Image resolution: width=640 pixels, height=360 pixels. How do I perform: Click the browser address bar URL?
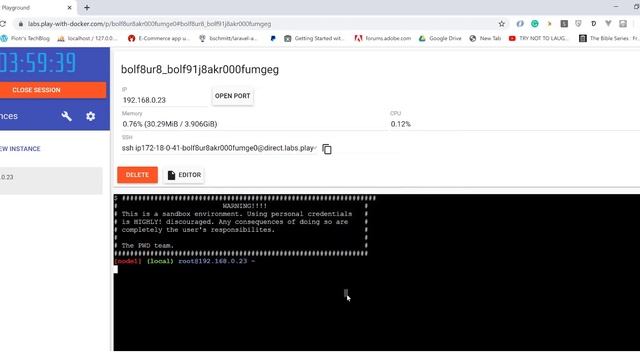(149, 24)
